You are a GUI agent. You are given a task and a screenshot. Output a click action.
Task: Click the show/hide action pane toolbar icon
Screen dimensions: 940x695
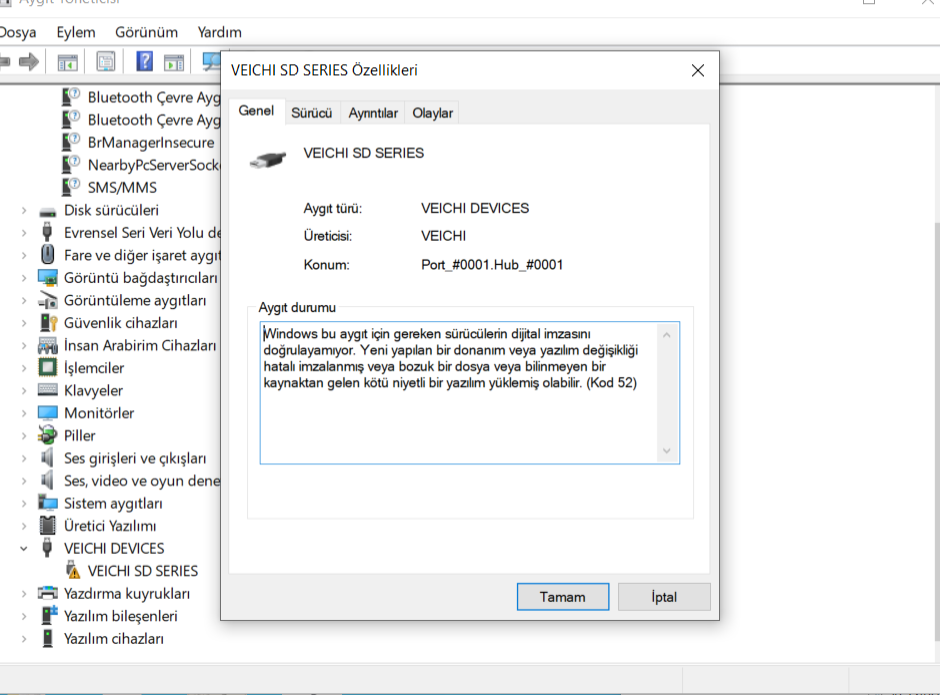[174, 62]
